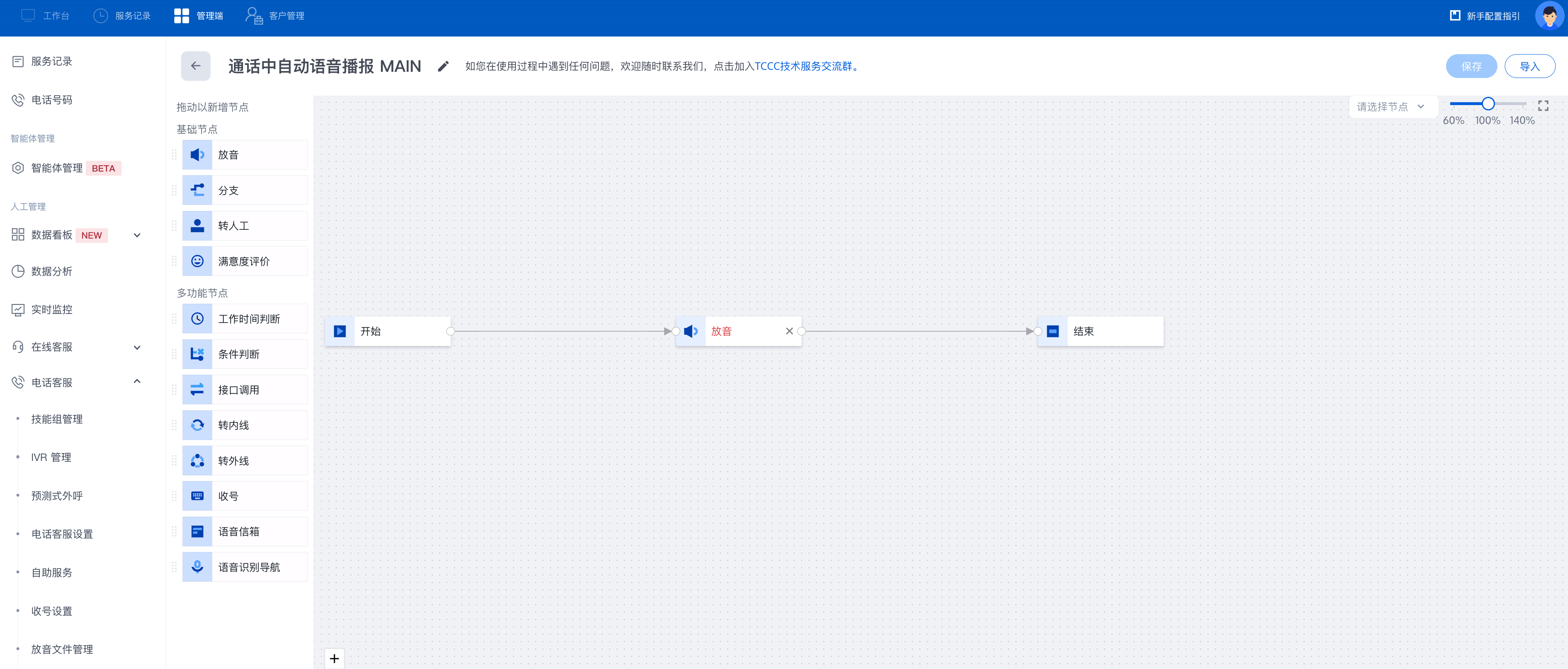Click the back arrow button
Image resolution: width=1568 pixels, height=669 pixels.
pos(195,66)
